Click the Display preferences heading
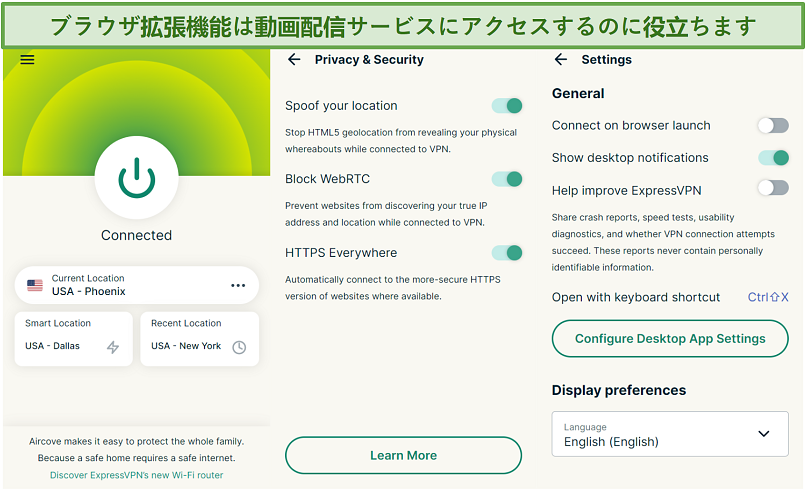806x501 pixels. (x=619, y=391)
